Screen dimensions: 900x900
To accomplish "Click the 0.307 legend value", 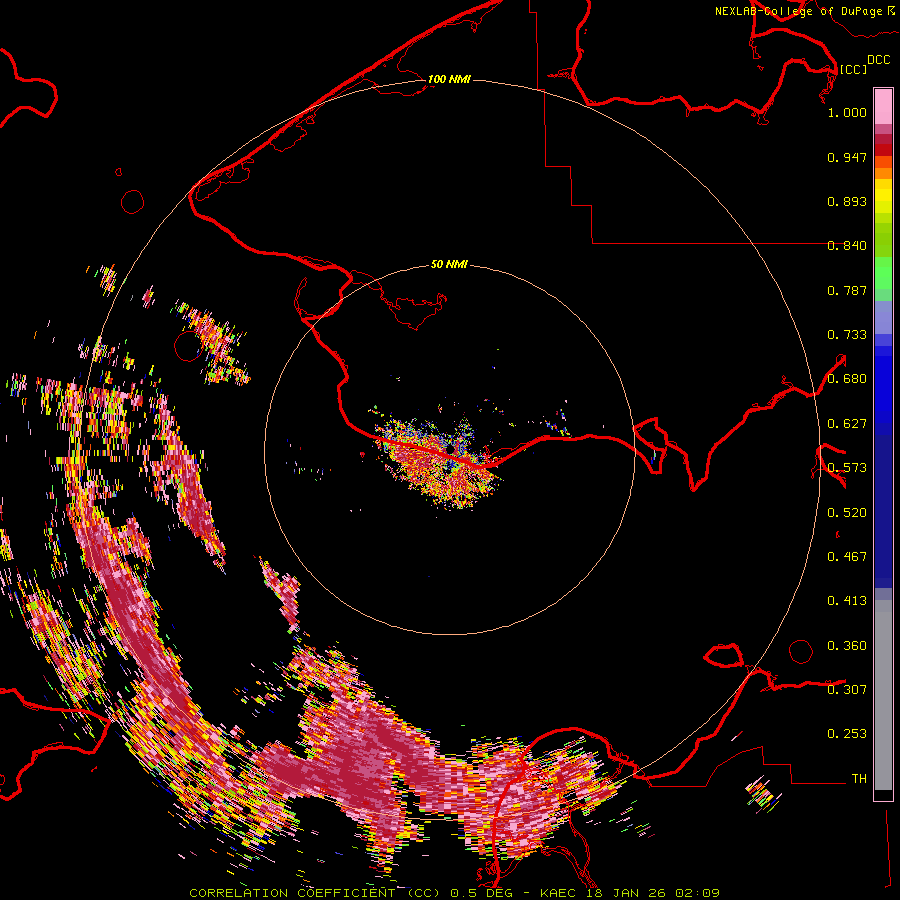I will (847, 690).
